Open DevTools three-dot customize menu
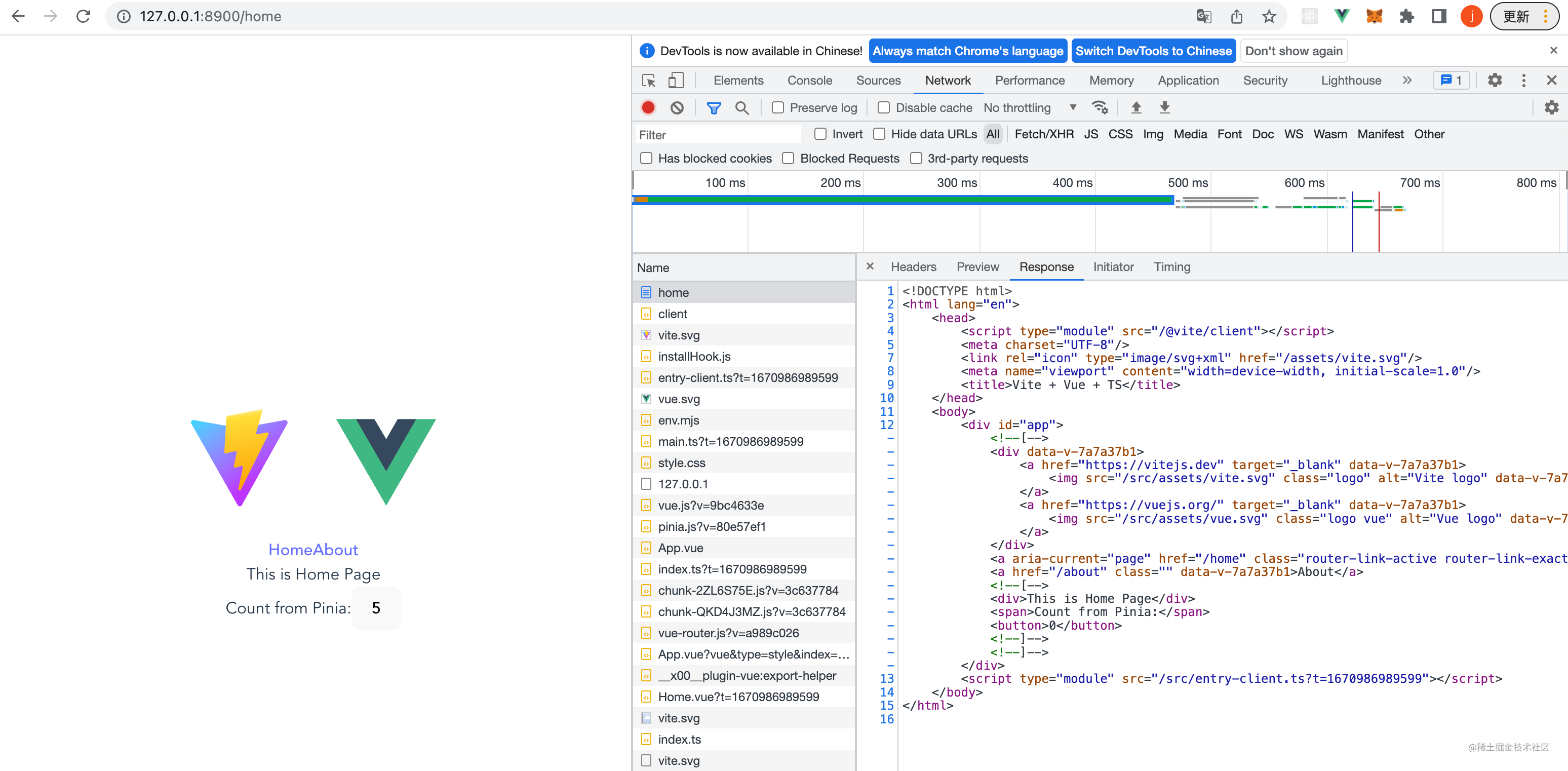 pyautogui.click(x=1523, y=81)
